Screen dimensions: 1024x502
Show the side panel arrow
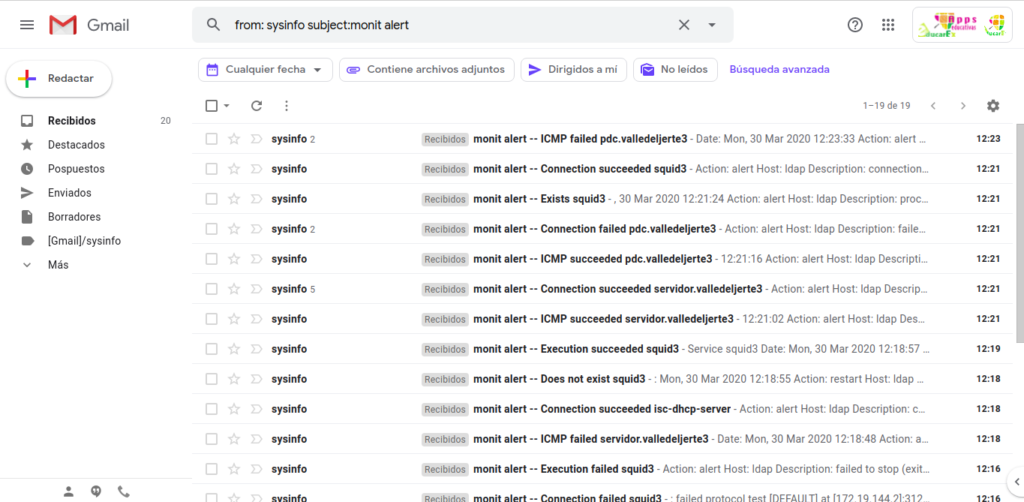(1016, 482)
